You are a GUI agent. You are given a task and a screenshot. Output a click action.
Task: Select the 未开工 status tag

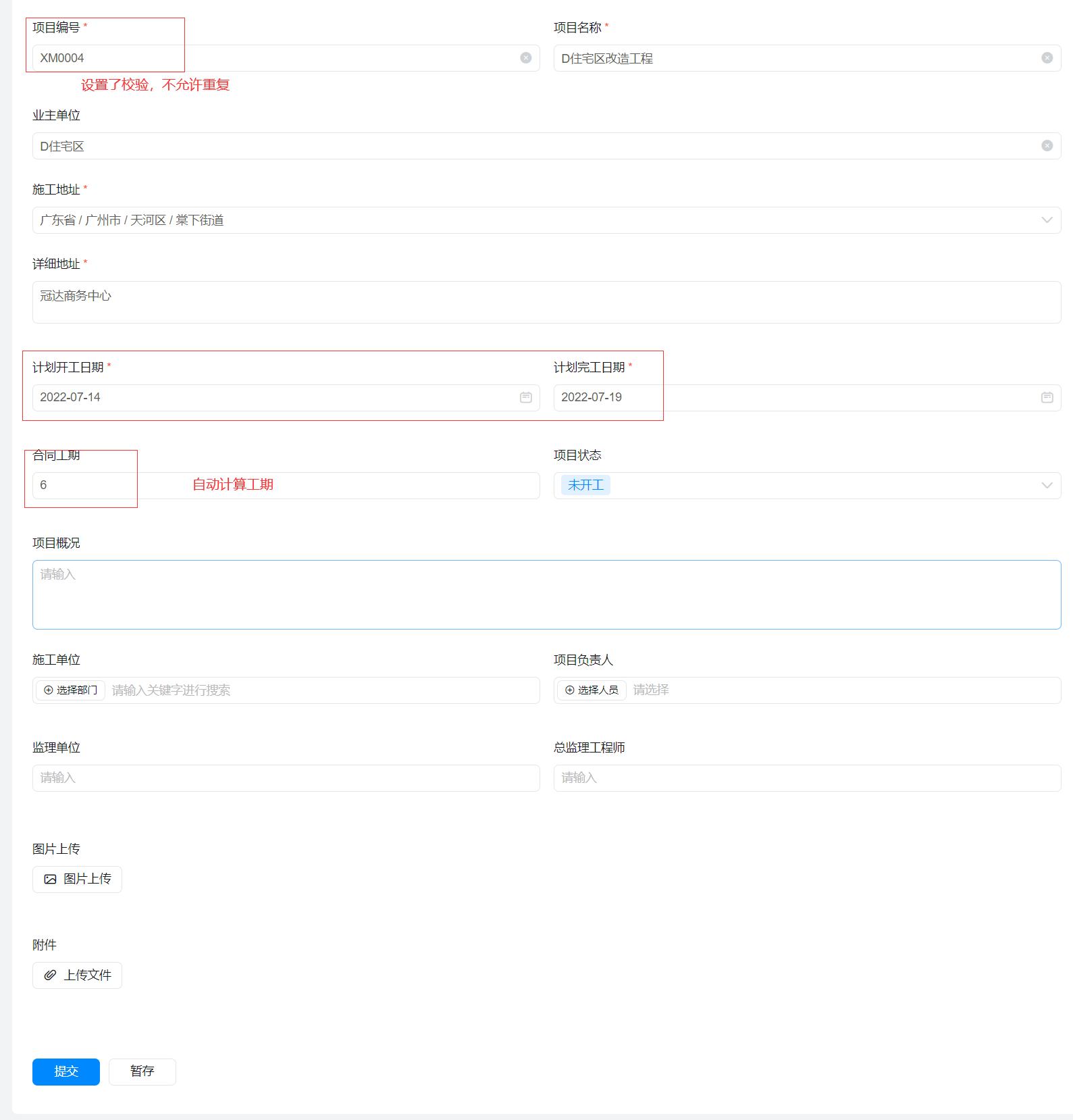pos(585,486)
